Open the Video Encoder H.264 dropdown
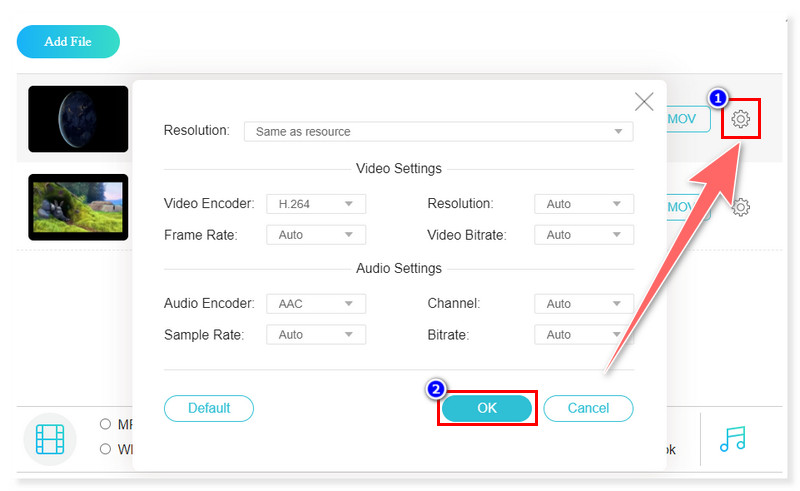Viewport: 800px width, 491px height. [x=316, y=204]
